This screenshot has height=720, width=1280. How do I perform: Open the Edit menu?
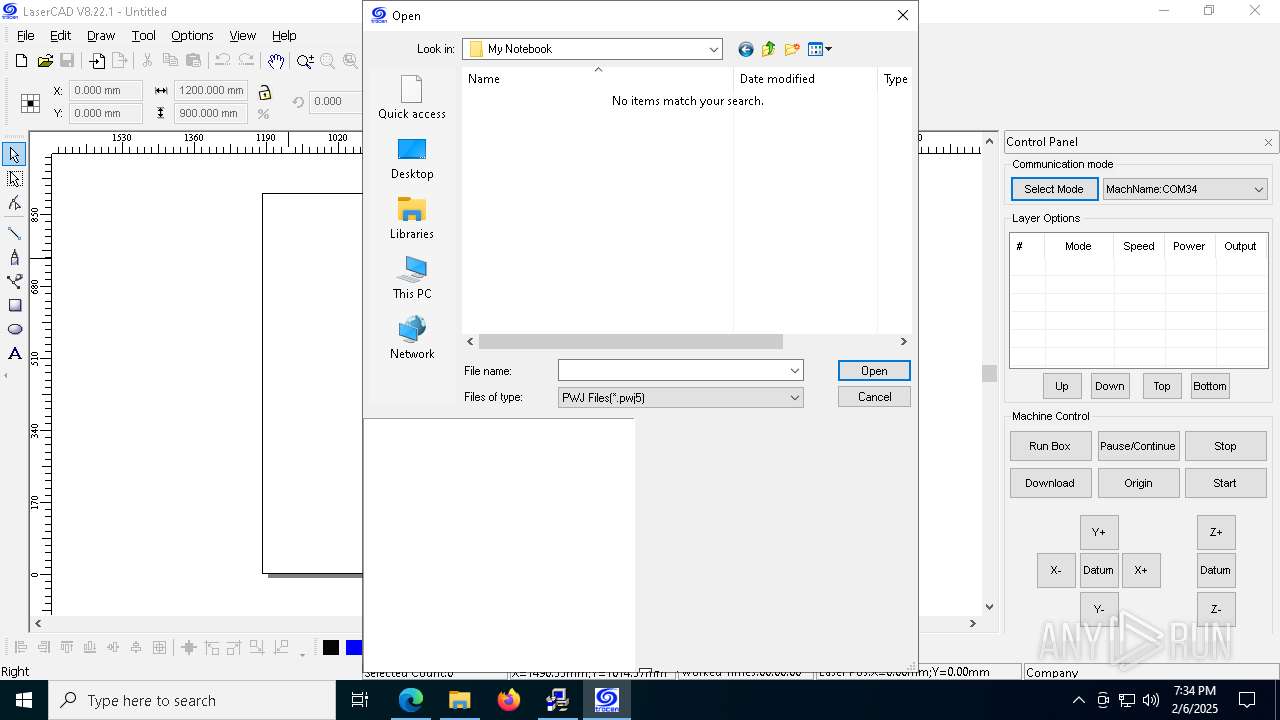pos(60,35)
